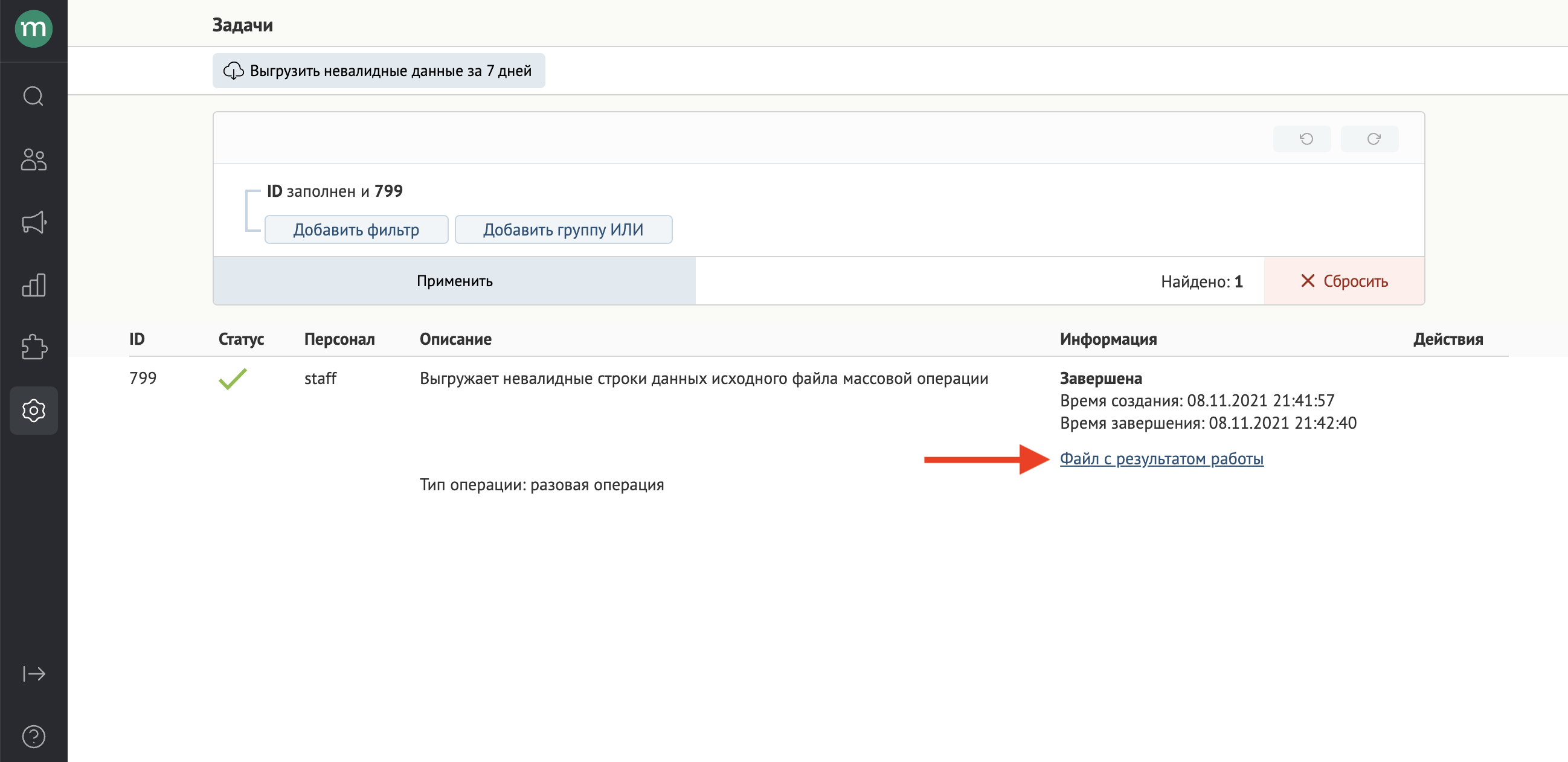1568x762 pixels.
Task: Click the green Mindbox logo
Action: click(x=33, y=28)
